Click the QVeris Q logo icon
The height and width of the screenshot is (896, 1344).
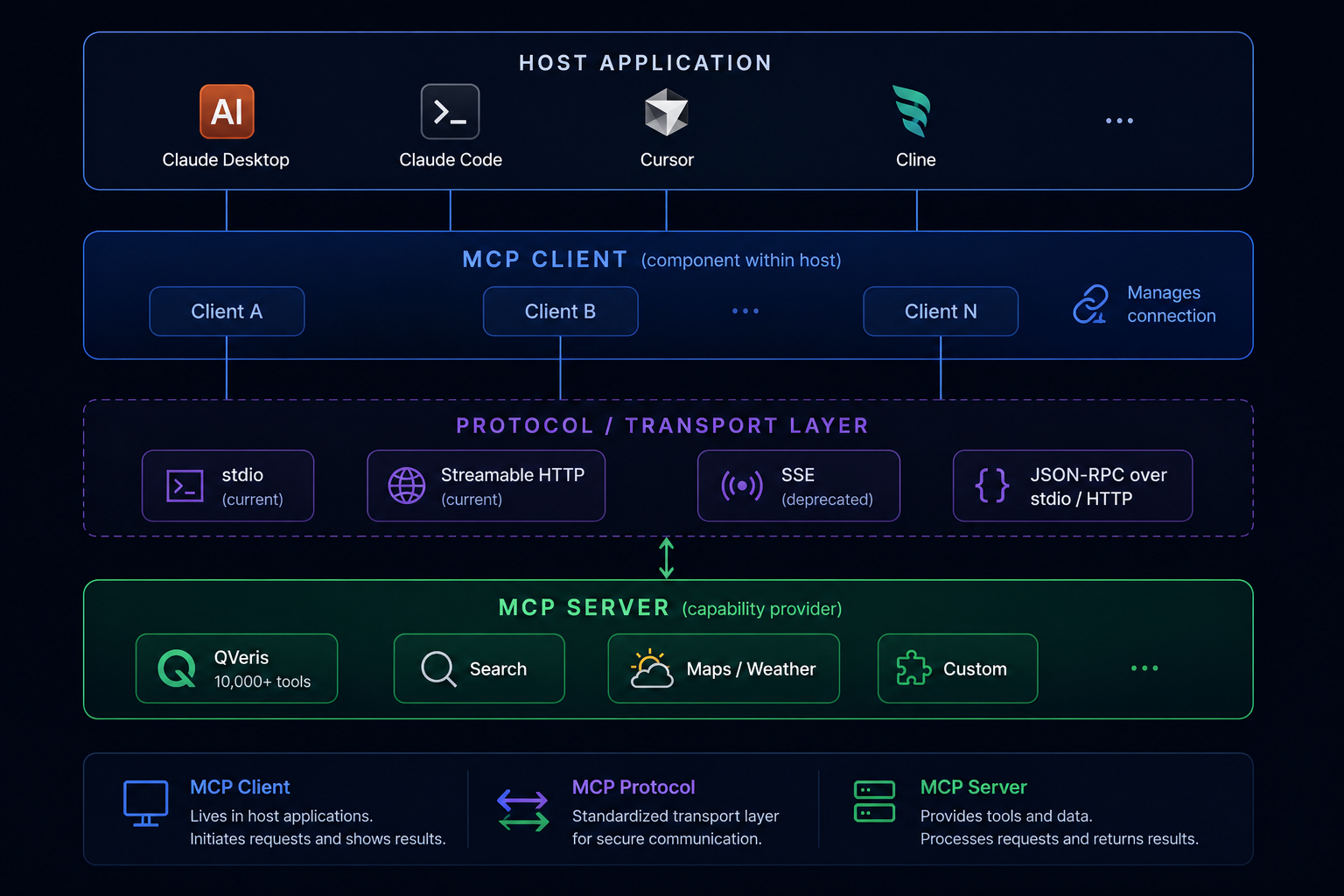pos(177,668)
